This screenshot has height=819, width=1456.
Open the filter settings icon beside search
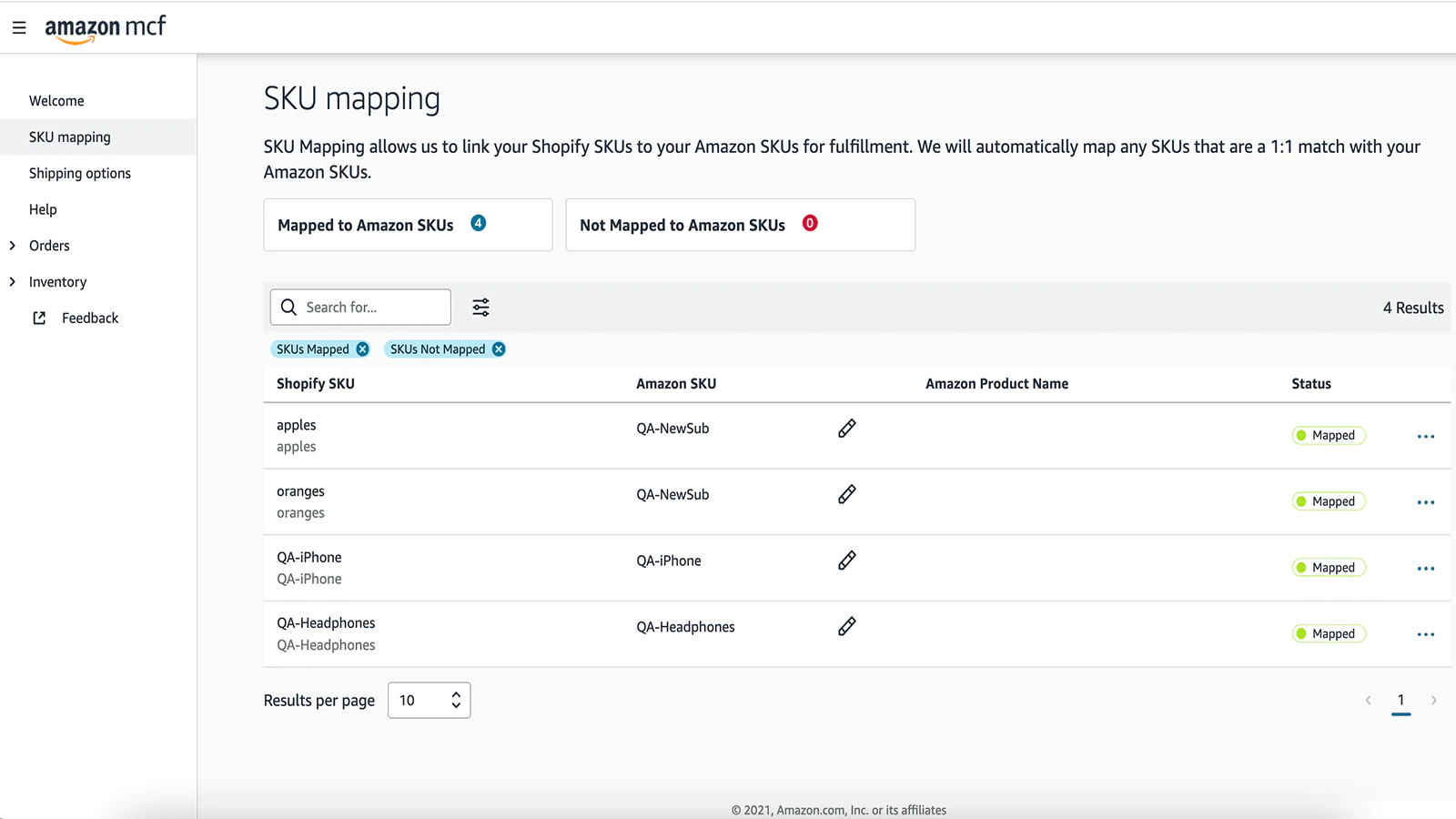pos(480,308)
